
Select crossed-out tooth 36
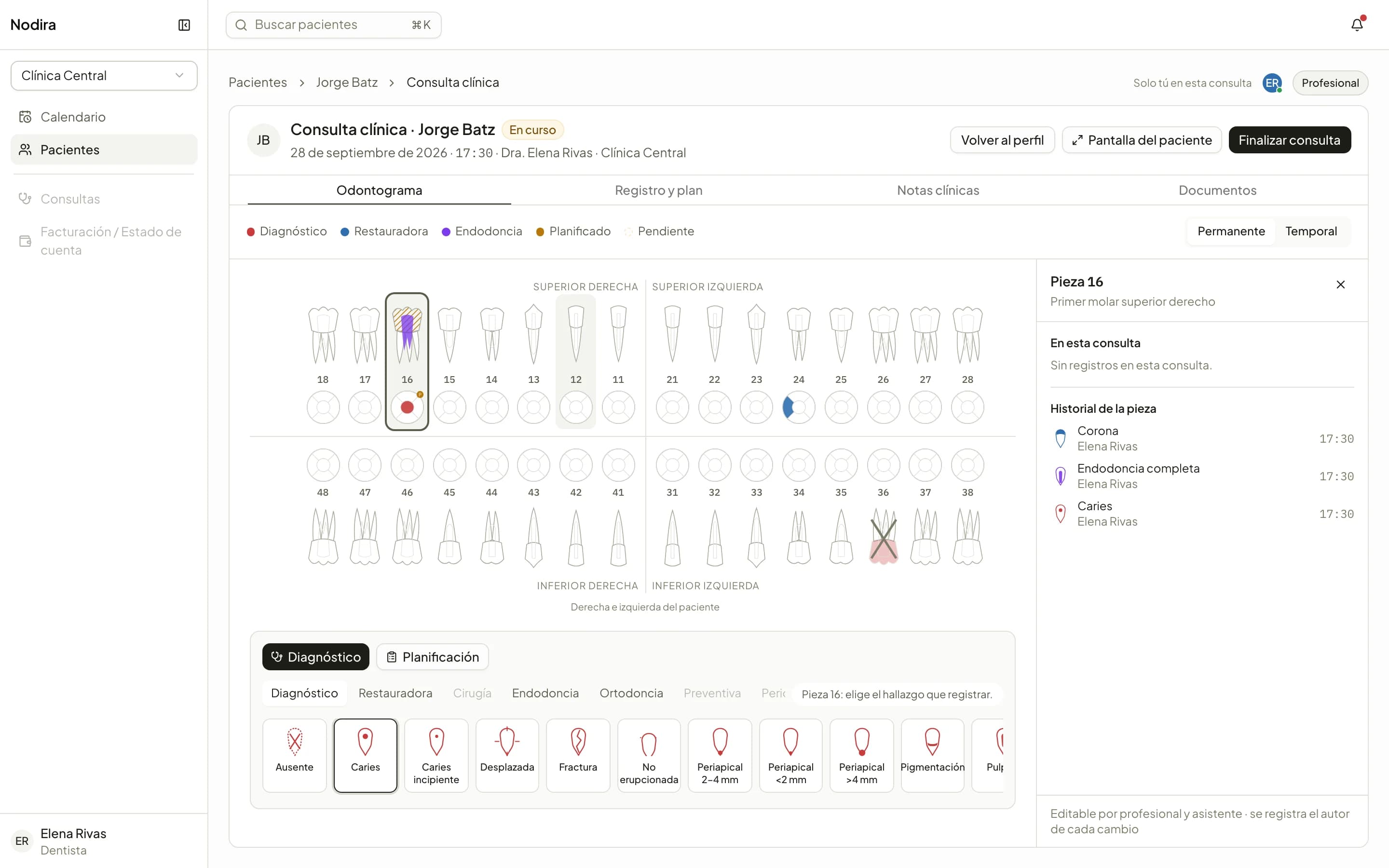click(x=884, y=537)
